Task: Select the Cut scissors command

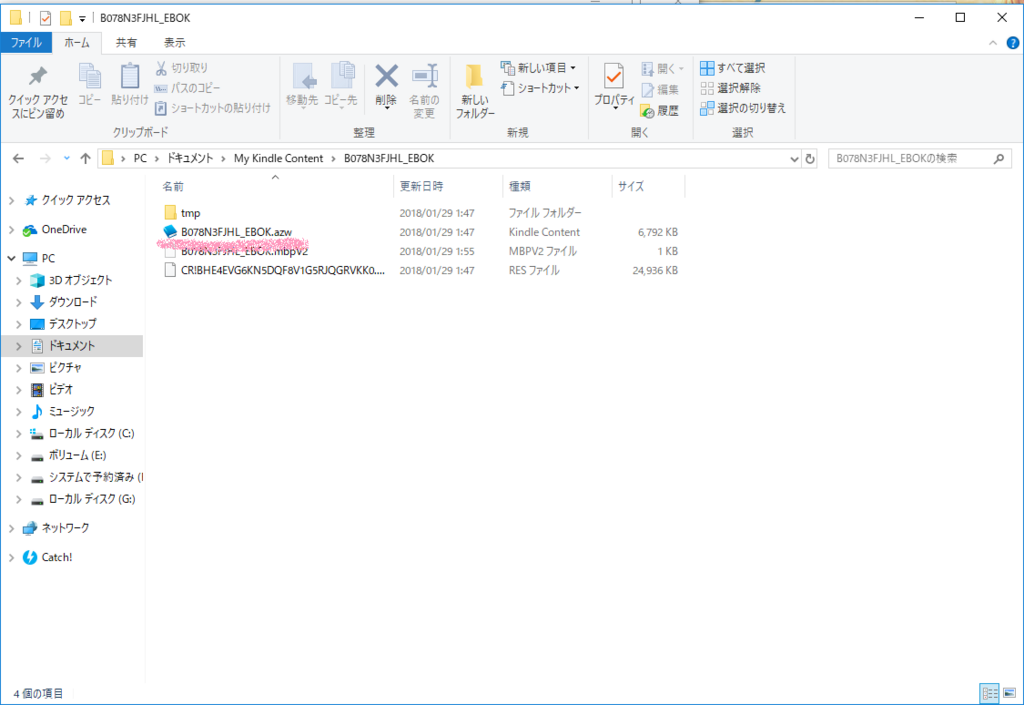Action: pos(182,68)
